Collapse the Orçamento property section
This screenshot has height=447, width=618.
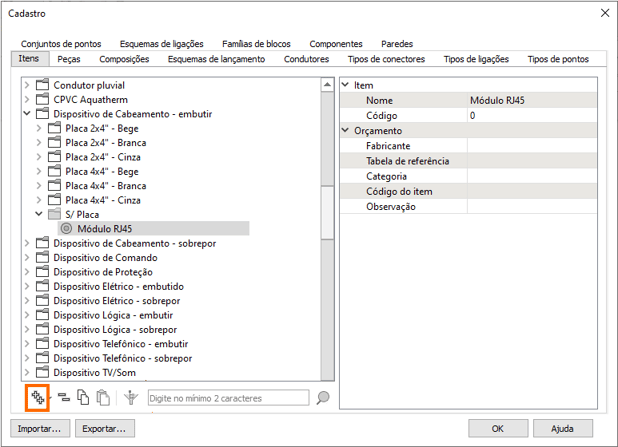click(346, 131)
